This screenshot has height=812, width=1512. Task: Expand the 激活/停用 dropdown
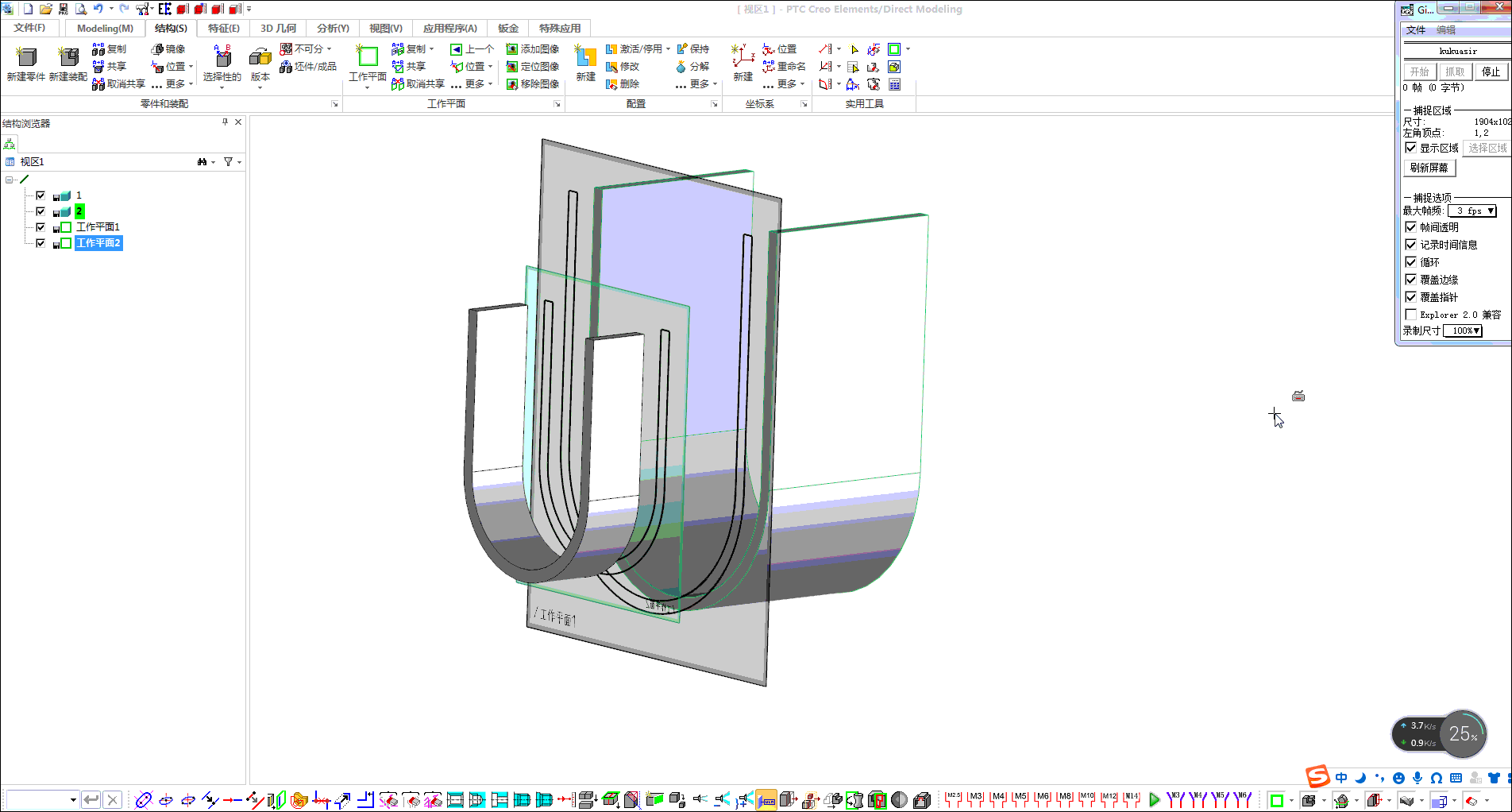click(669, 49)
